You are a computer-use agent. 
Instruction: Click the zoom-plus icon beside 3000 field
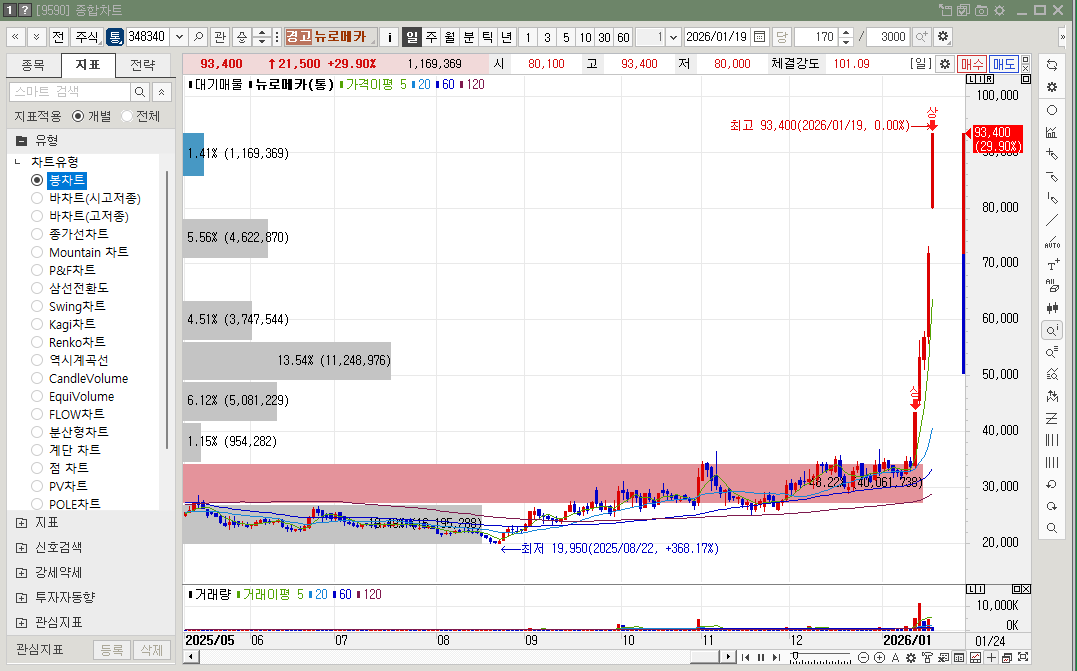point(921,37)
